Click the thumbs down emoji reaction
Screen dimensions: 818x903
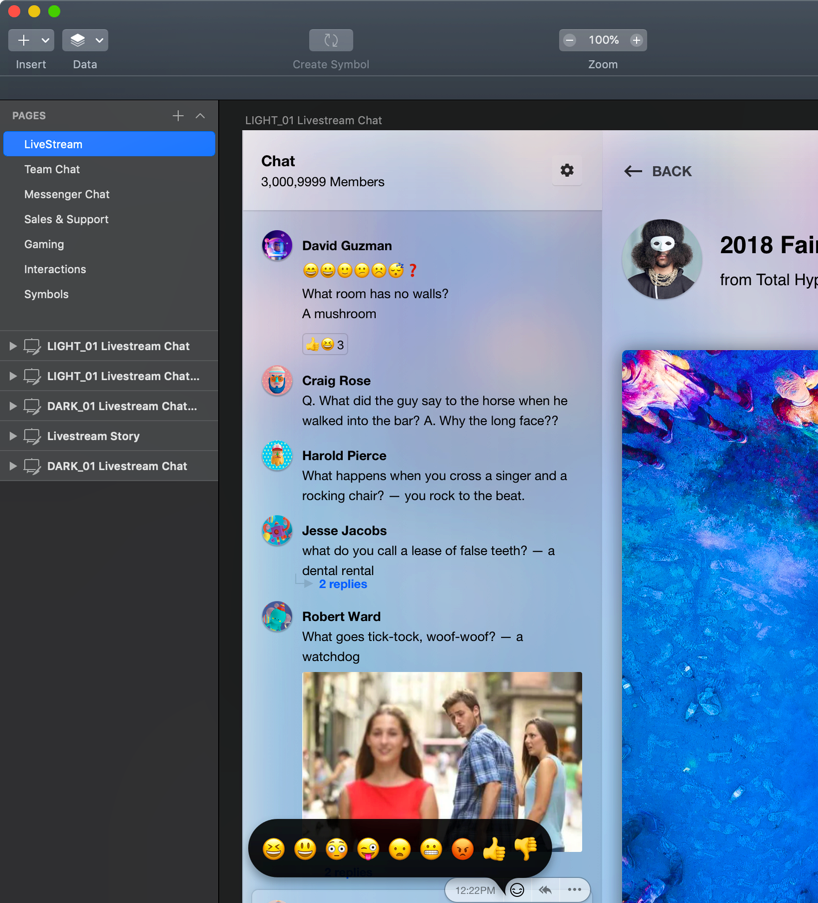pyautogui.click(x=526, y=848)
